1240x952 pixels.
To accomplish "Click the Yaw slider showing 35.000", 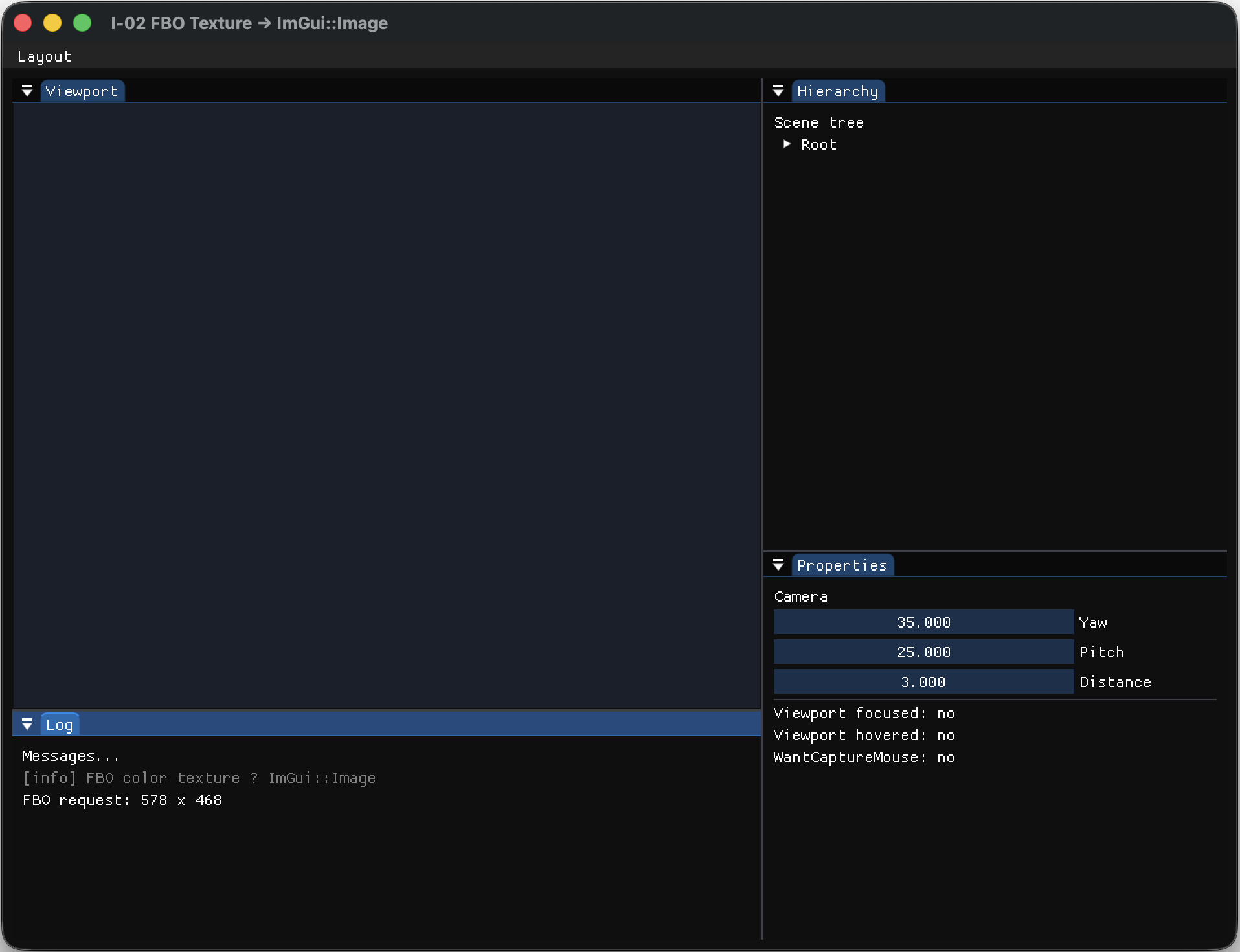I will pos(923,622).
